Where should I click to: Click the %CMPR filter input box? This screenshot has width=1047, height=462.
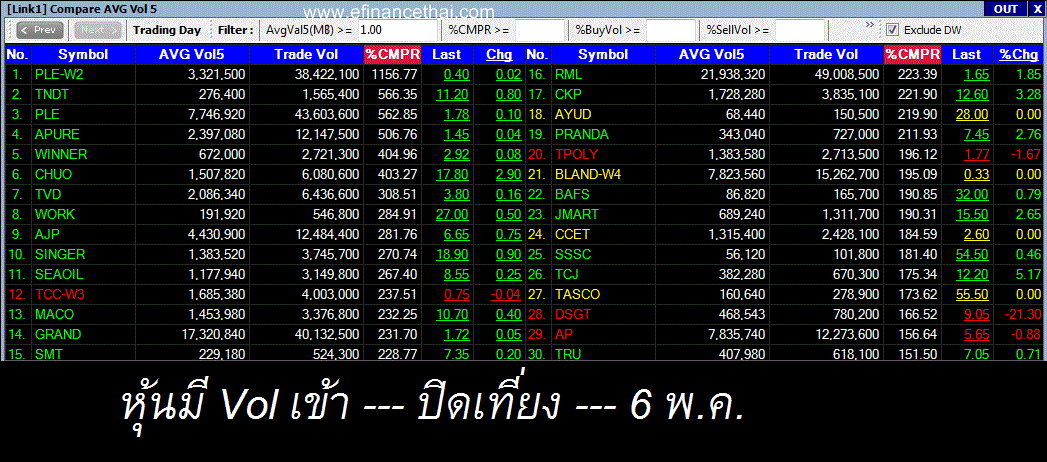[x=540, y=30]
